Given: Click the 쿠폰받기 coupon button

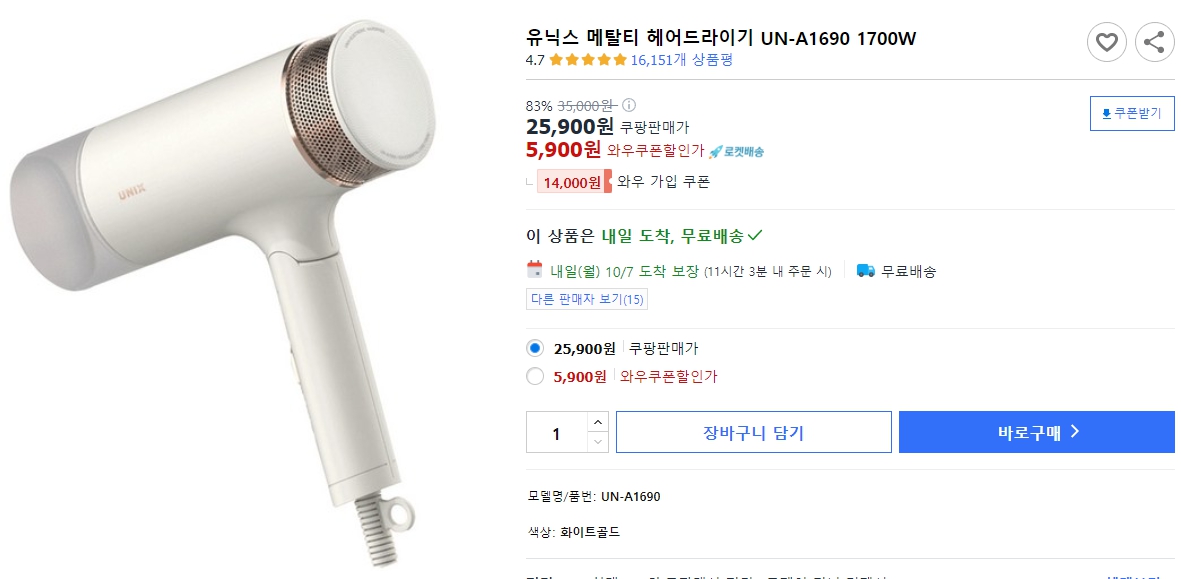Looking at the screenshot, I should (1131, 113).
